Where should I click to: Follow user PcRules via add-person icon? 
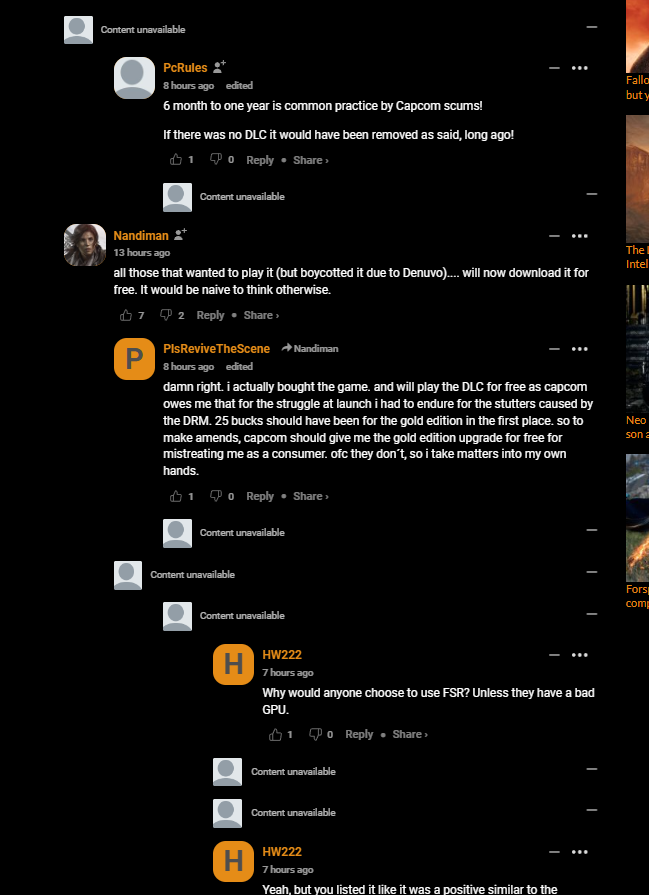219,67
